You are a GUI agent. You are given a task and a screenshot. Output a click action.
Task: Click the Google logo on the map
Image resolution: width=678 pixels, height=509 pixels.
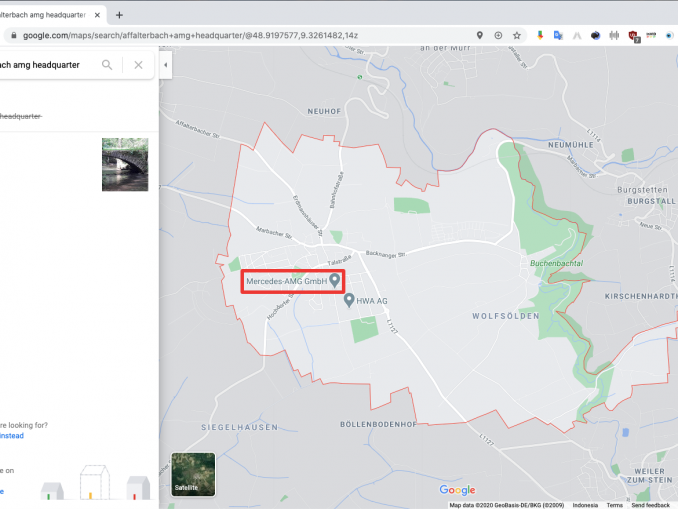click(x=457, y=490)
